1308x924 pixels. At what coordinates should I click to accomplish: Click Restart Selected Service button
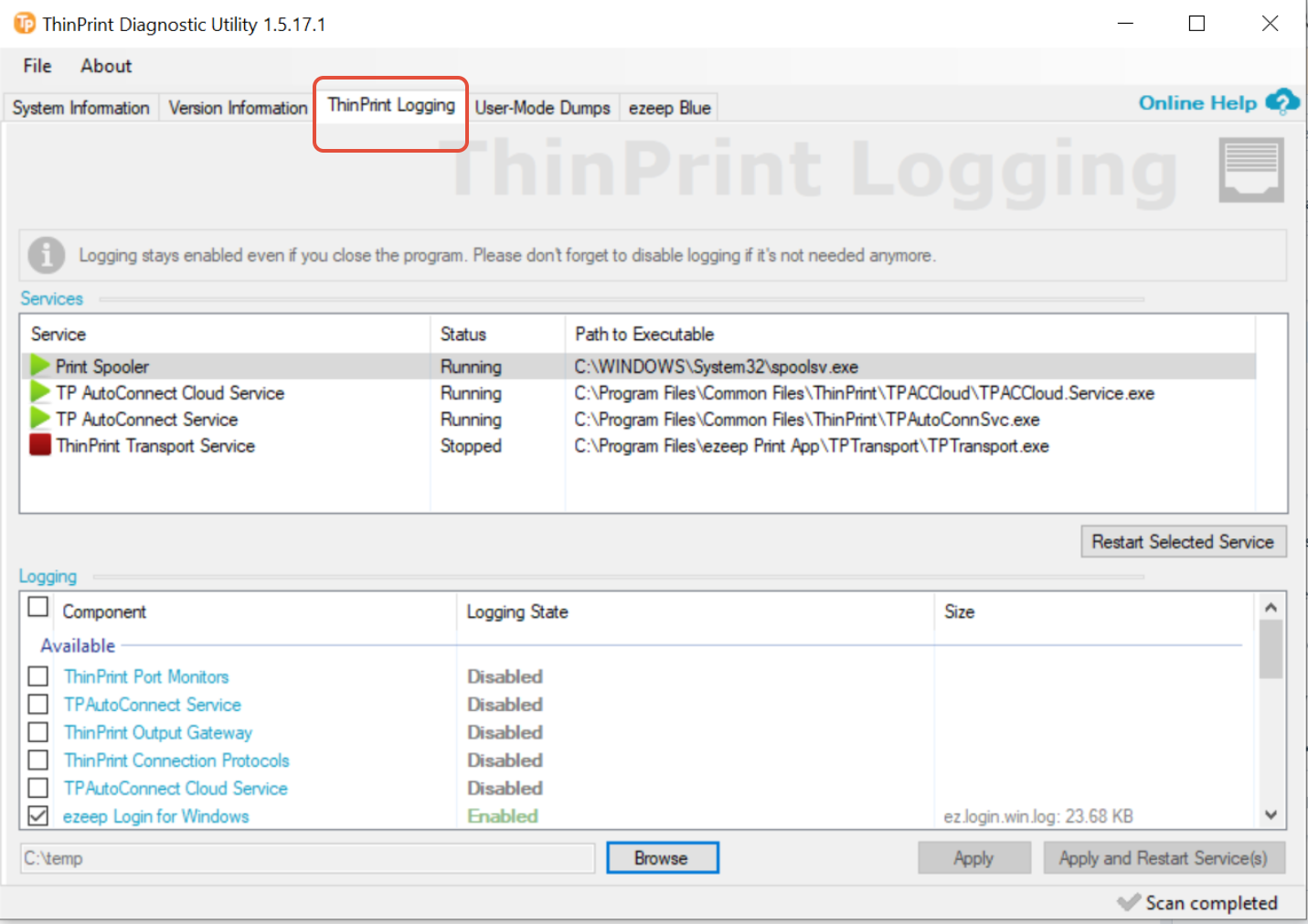[x=1183, y=542]
